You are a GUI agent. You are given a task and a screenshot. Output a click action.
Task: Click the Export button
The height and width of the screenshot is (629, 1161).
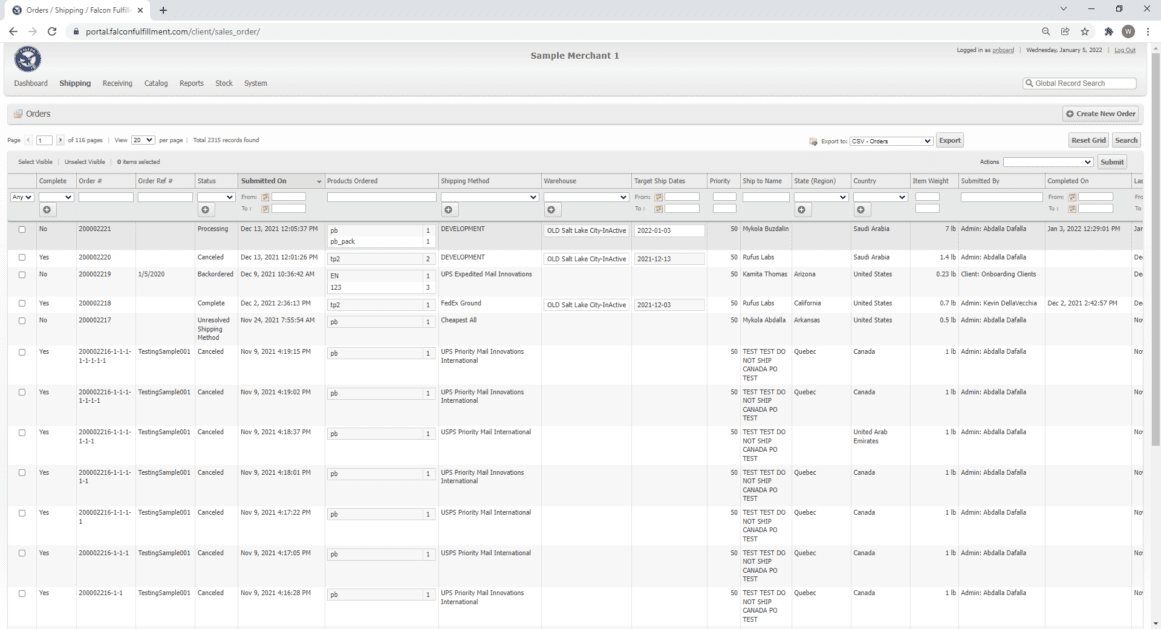coord(949,140)
